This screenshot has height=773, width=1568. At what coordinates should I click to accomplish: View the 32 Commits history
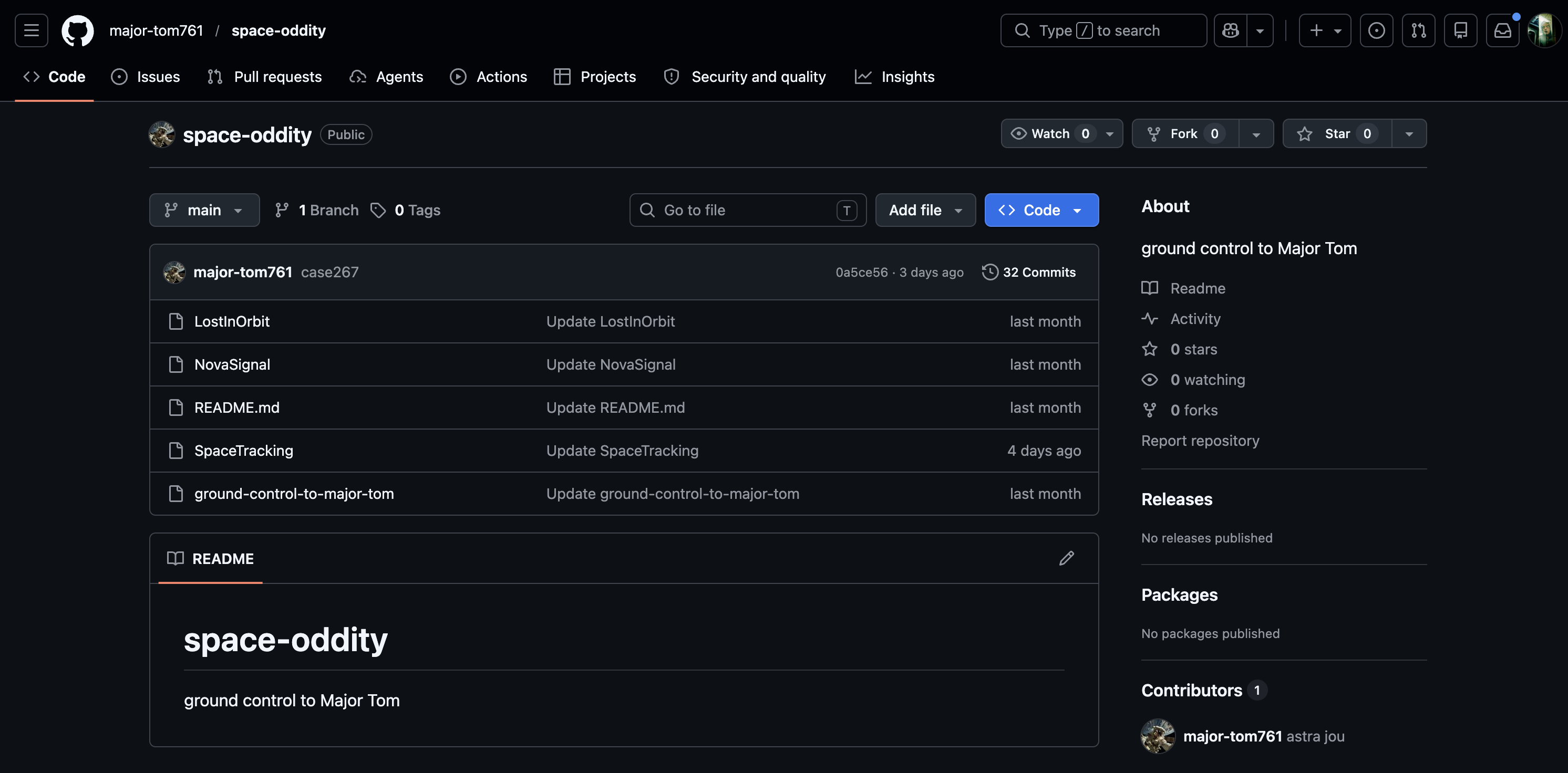tap(1029, 272)
